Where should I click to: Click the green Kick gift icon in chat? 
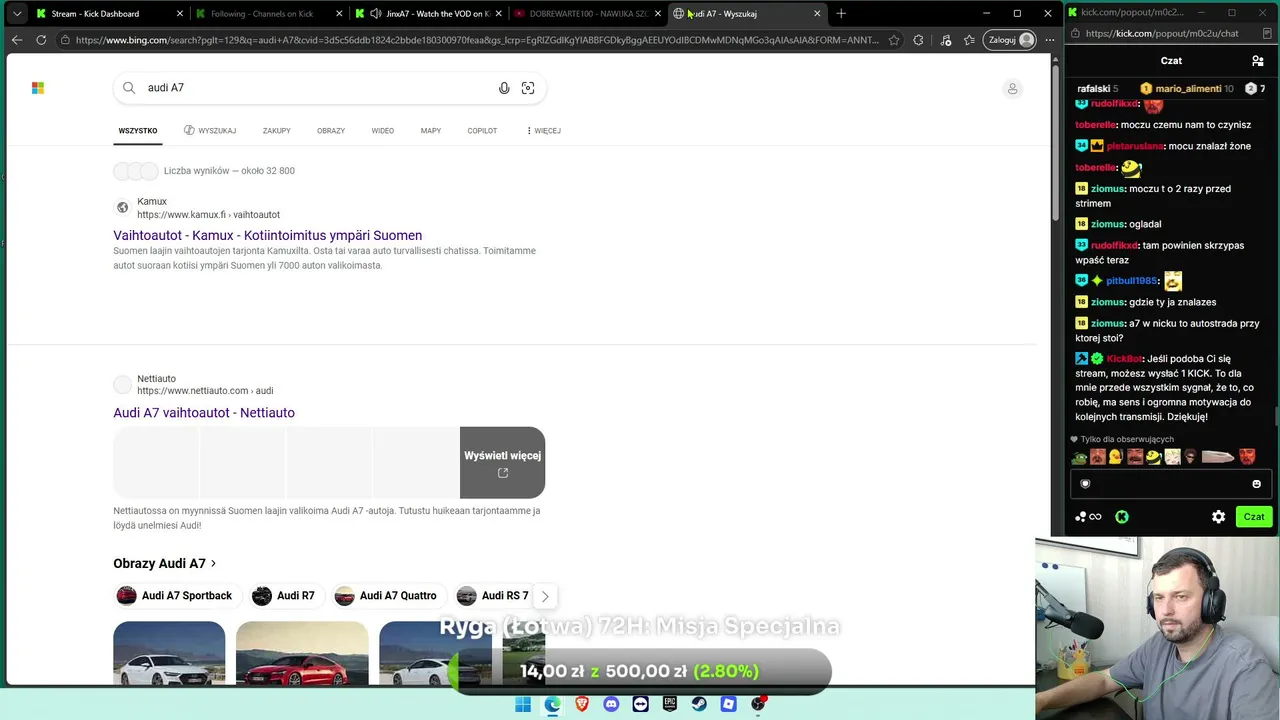[1122, 517]
